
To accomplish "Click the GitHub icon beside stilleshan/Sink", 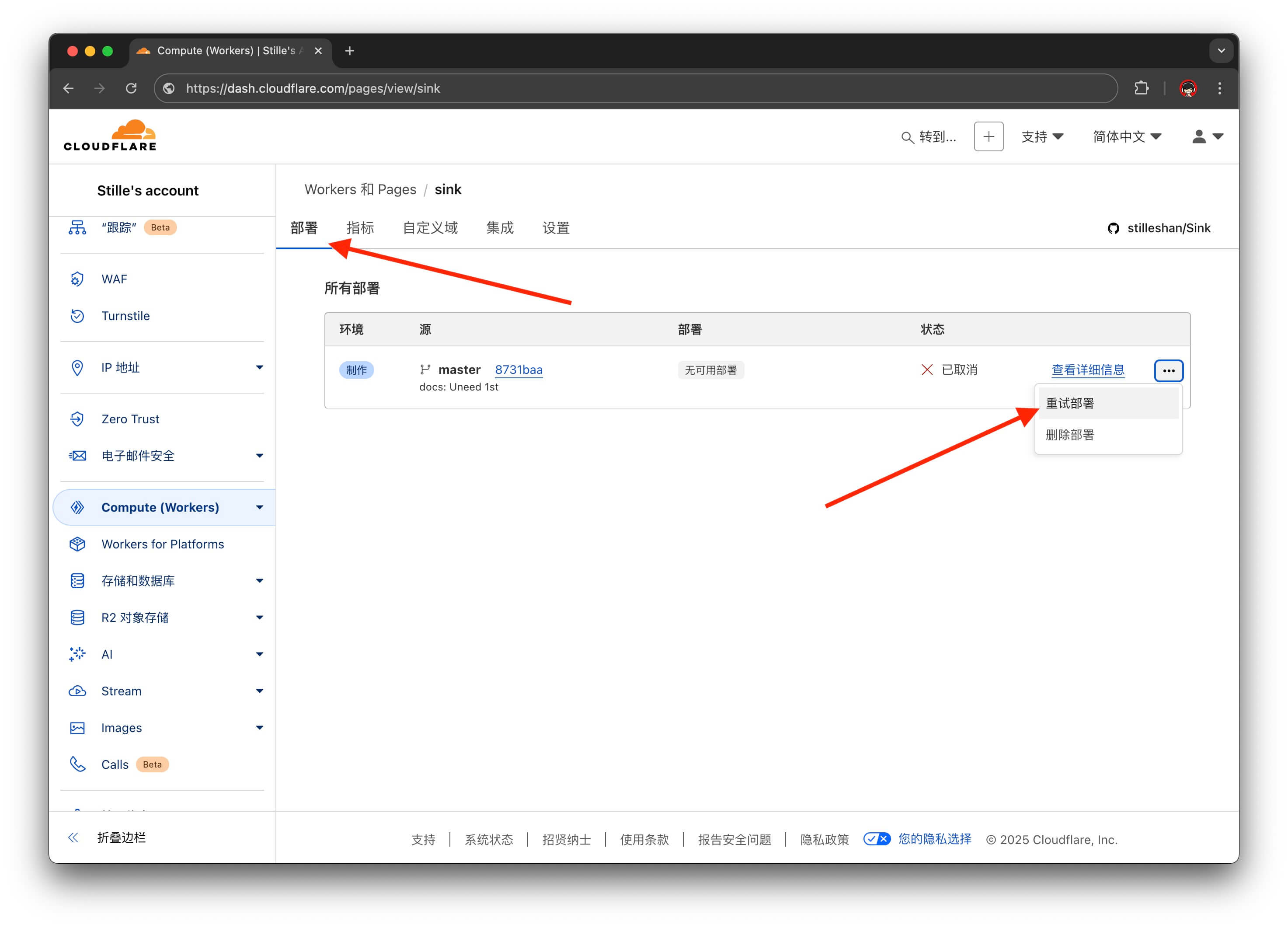I will [1113, 228].
